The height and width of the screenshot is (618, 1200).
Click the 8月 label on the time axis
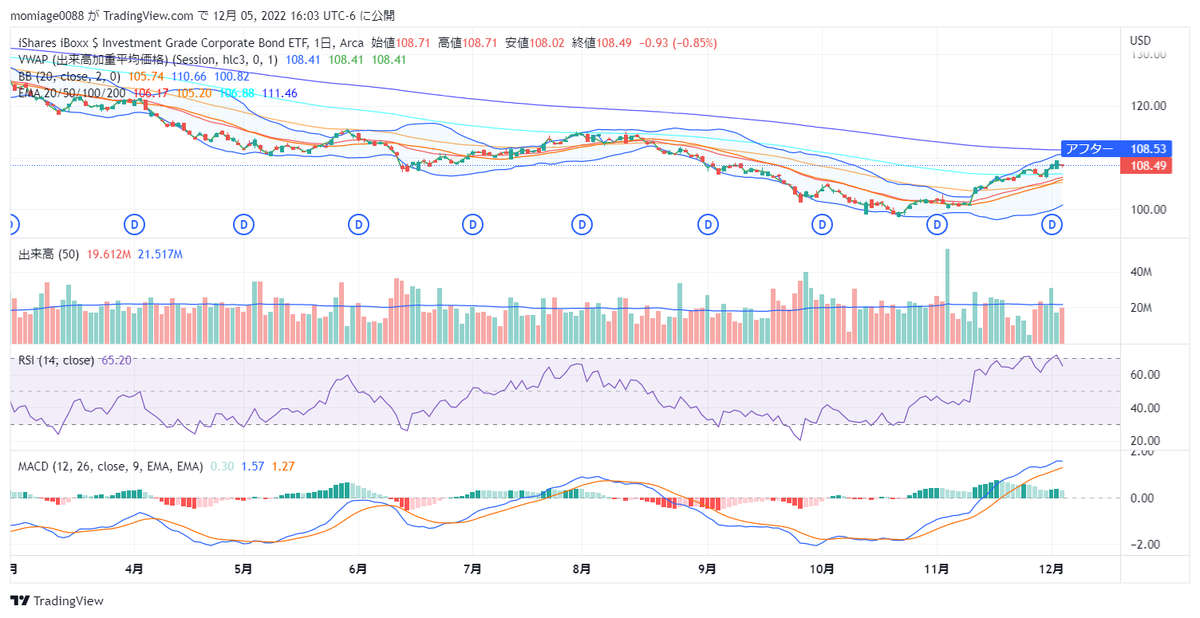(580, 568)
